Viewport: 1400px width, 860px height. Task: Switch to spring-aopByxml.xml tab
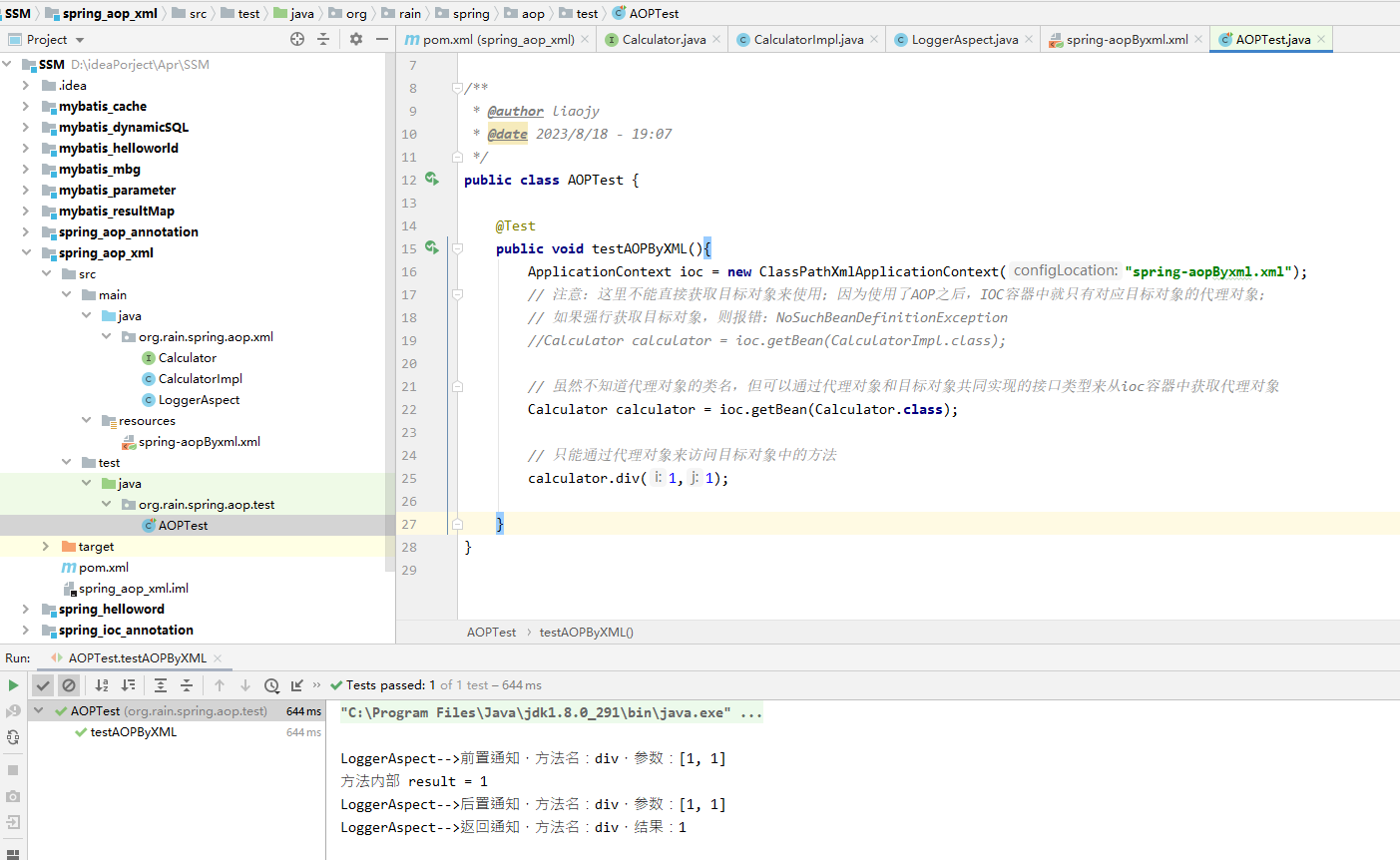point(1127,40)
